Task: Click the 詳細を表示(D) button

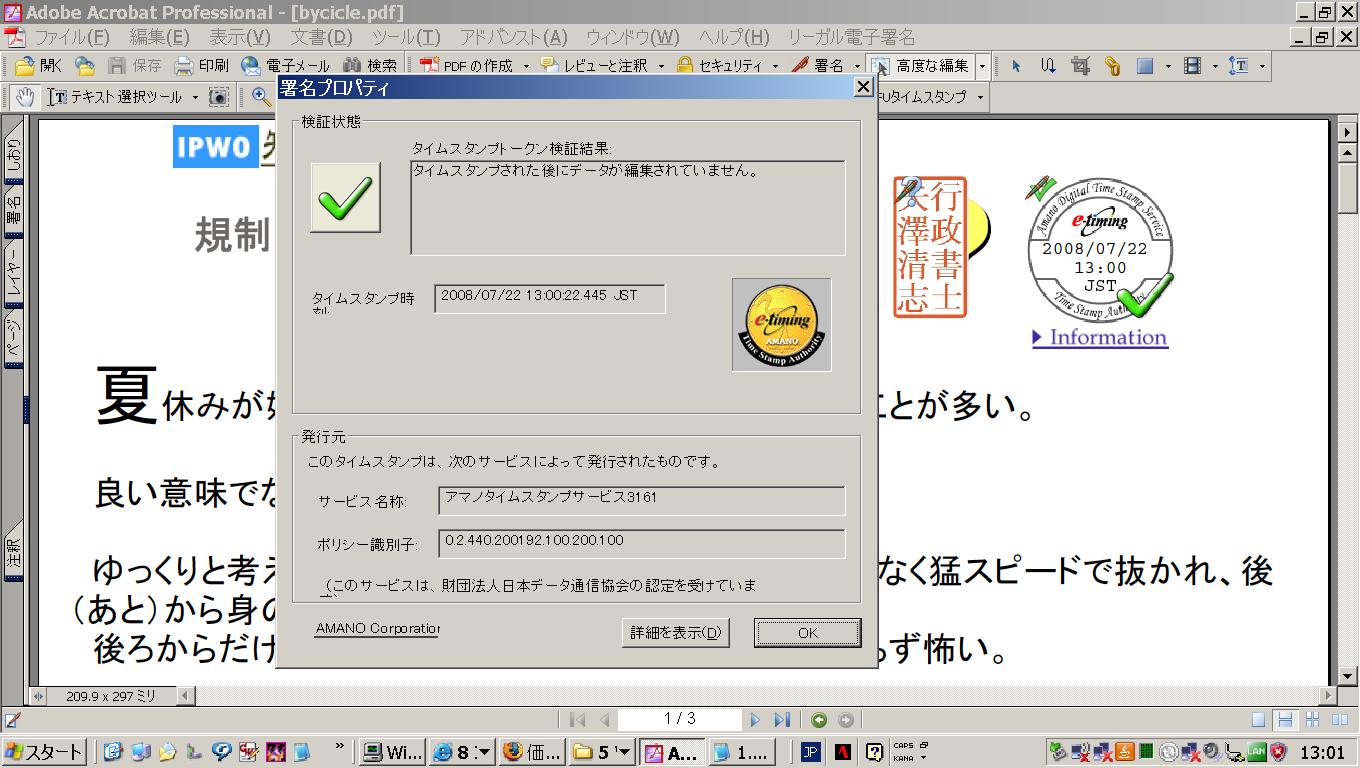Action: [x=675, y=633]
